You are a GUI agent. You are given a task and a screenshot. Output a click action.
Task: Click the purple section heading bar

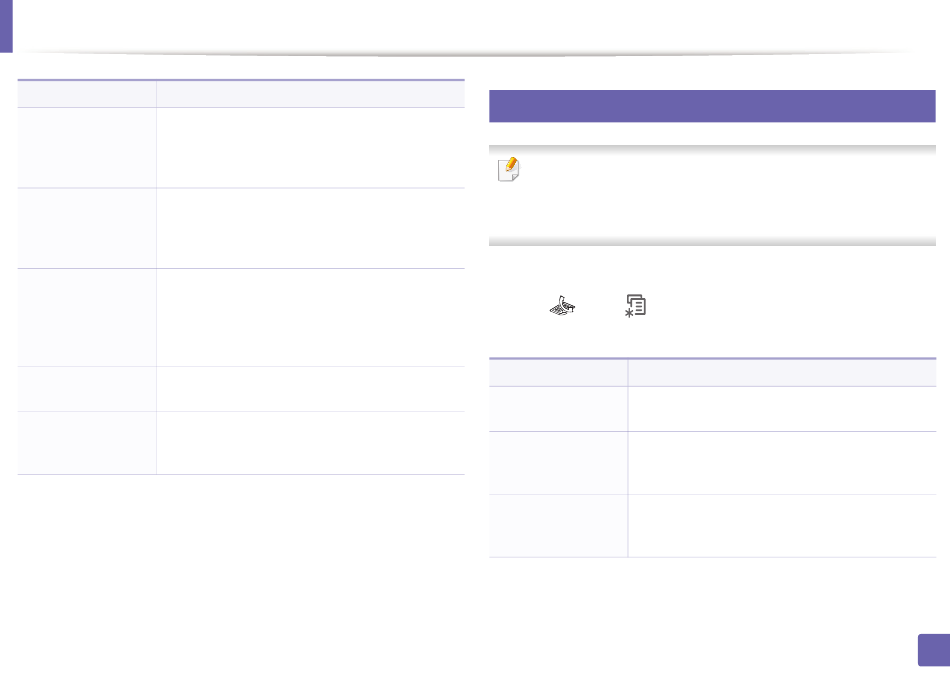point(712,106)
